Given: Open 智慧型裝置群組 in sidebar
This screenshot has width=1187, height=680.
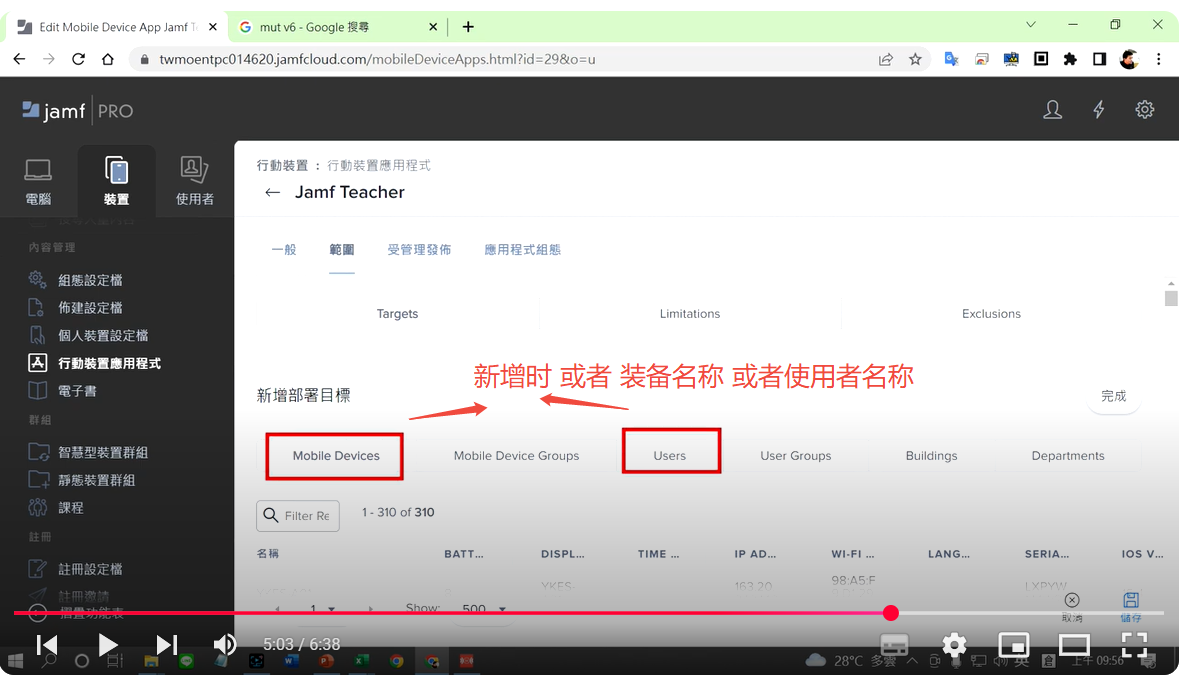Looking at the screenshot, I should [103, 452].
